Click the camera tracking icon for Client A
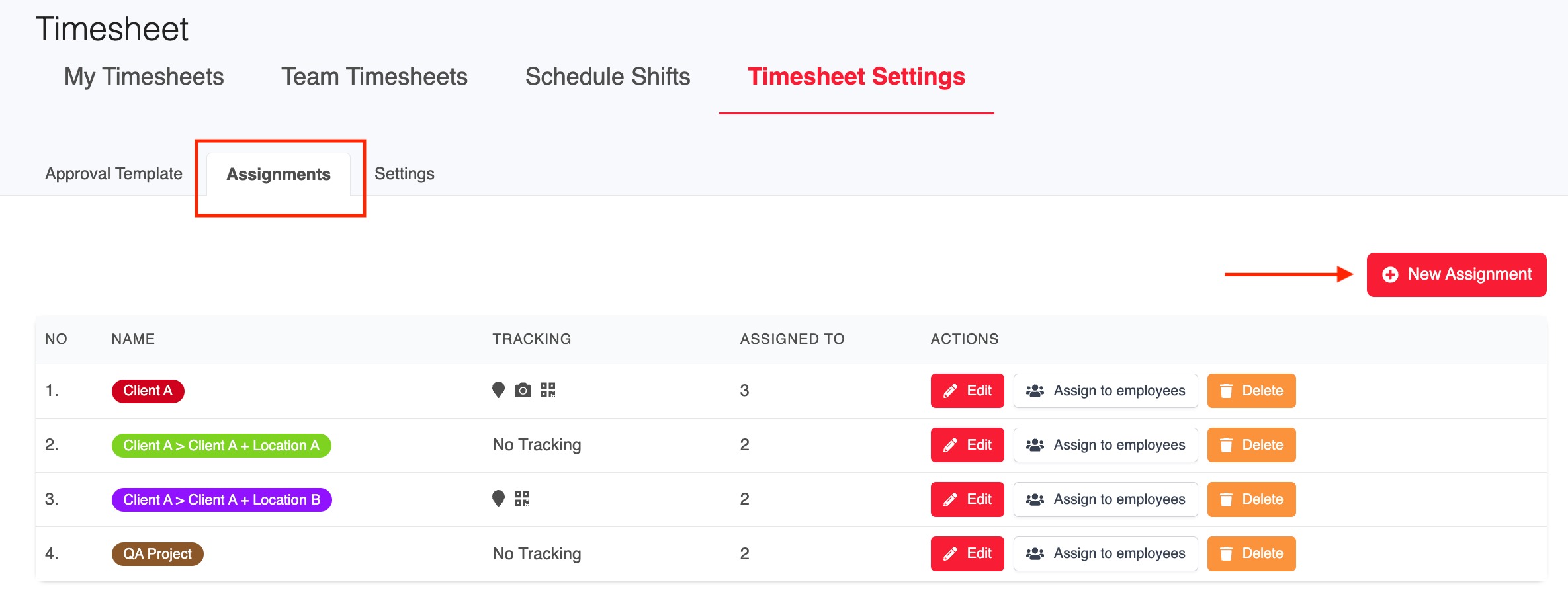This screenshot has width=1568, height=607. (523, 390)
